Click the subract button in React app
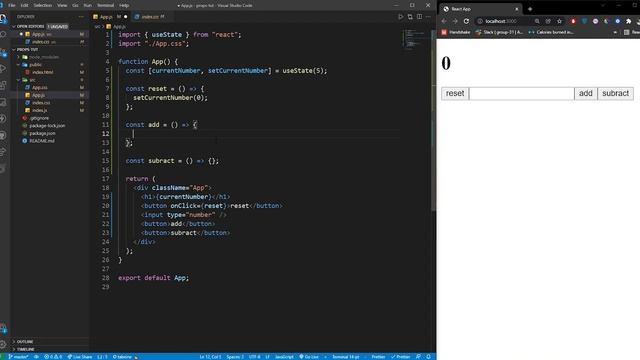The image size is (640, 360). [616, 93]
